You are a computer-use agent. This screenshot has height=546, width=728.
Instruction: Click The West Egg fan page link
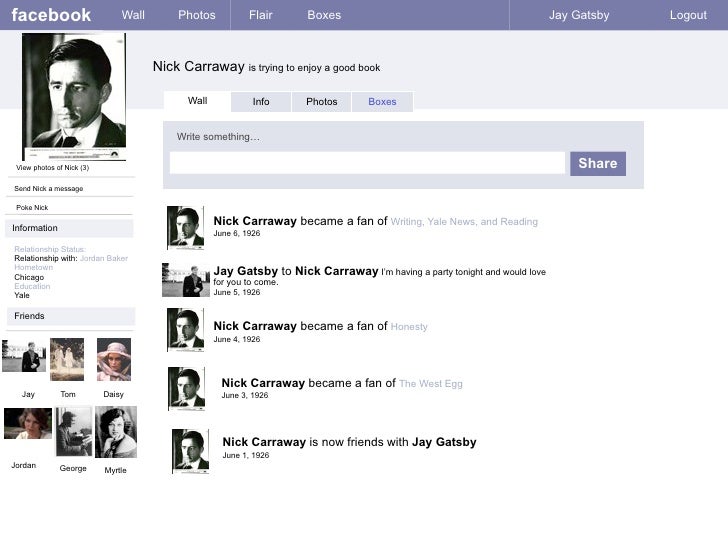point(431,384)
